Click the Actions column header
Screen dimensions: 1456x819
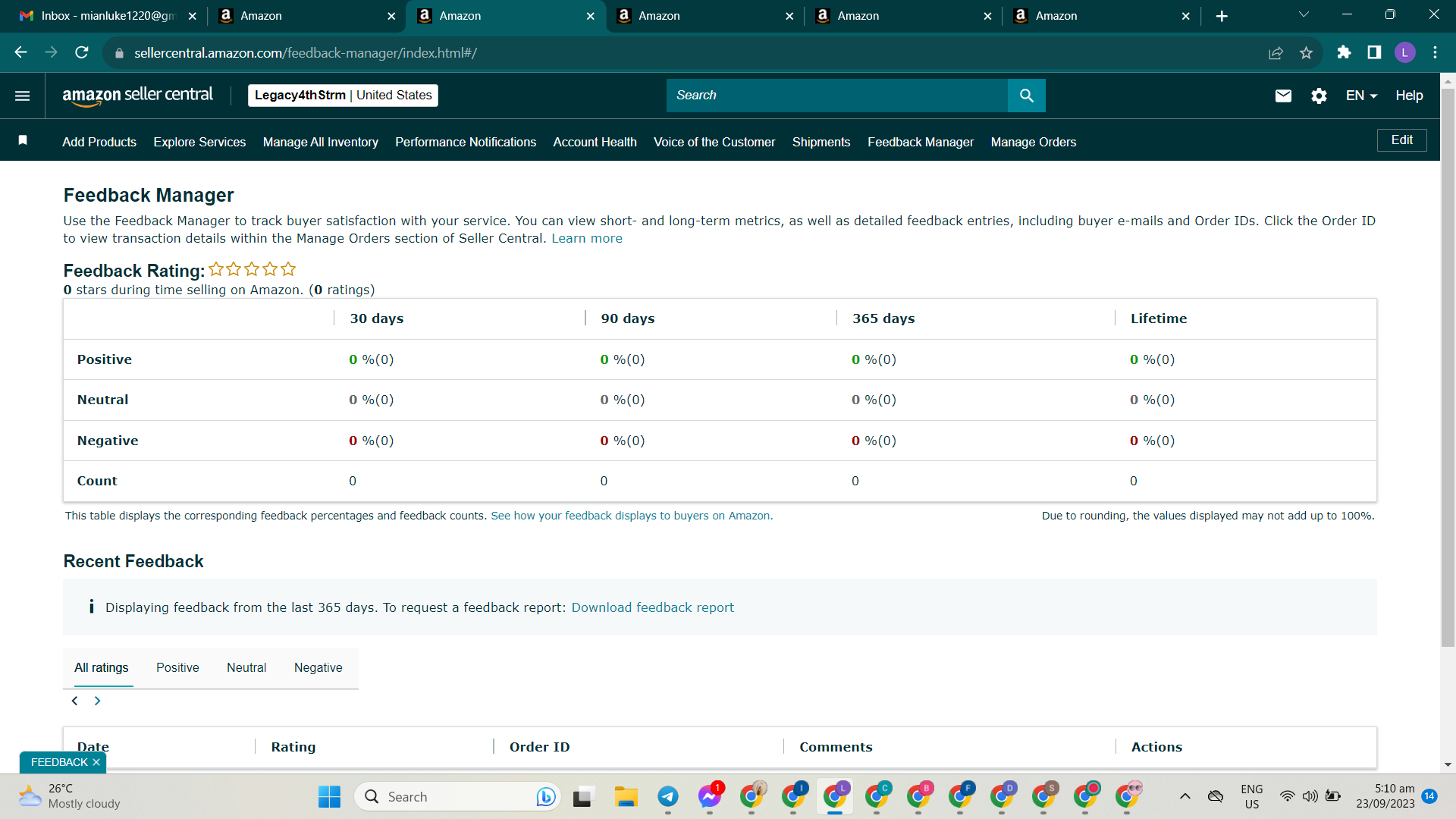point(1156,747)
